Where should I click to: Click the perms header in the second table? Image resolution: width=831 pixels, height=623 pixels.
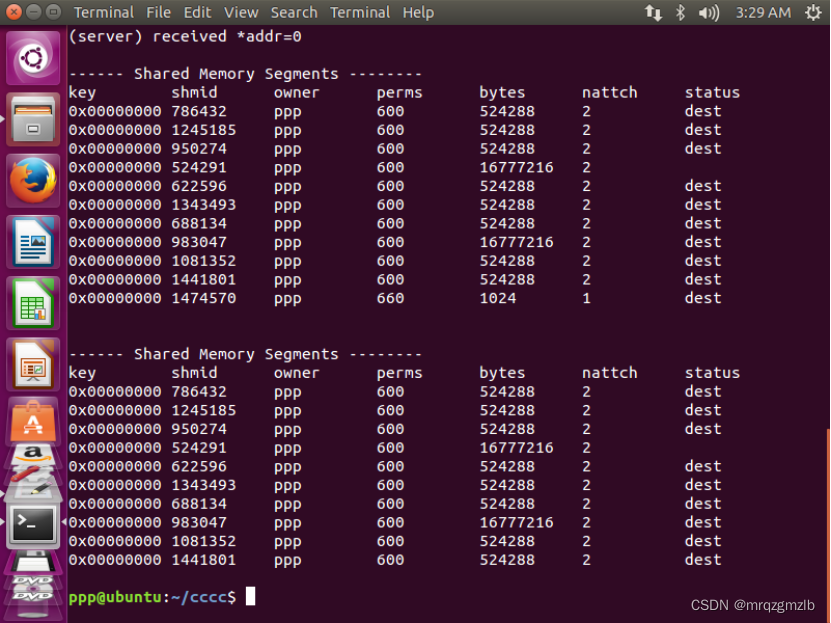(x=399, y=373)
